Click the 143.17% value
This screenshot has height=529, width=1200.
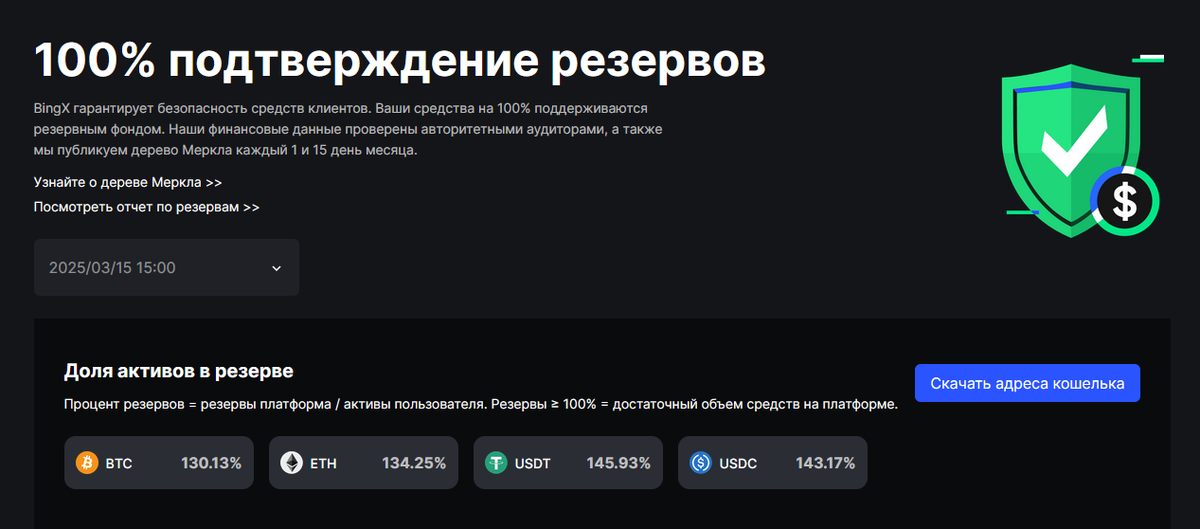coord(825,464)
